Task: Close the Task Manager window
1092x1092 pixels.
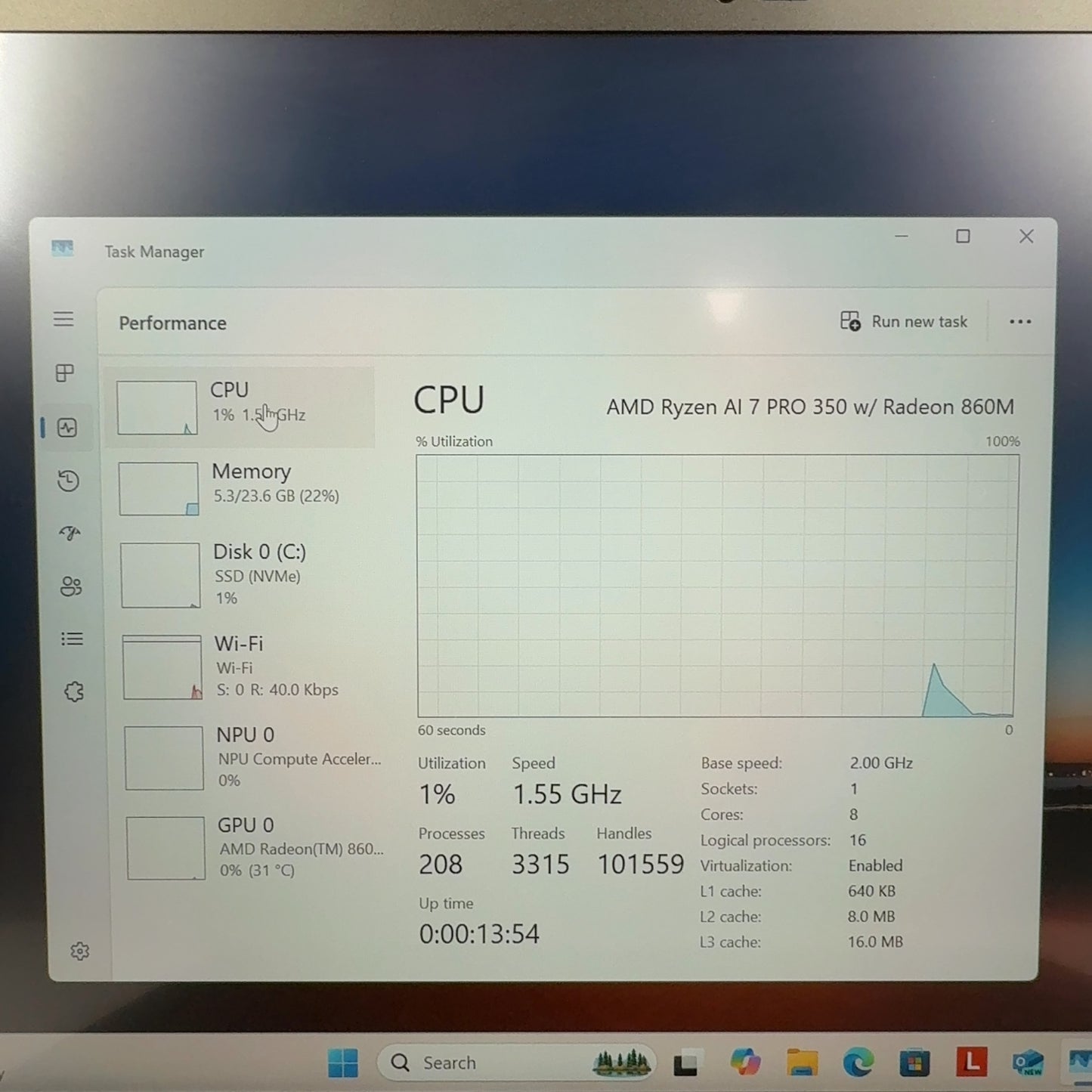Action: click(1026, 237)
